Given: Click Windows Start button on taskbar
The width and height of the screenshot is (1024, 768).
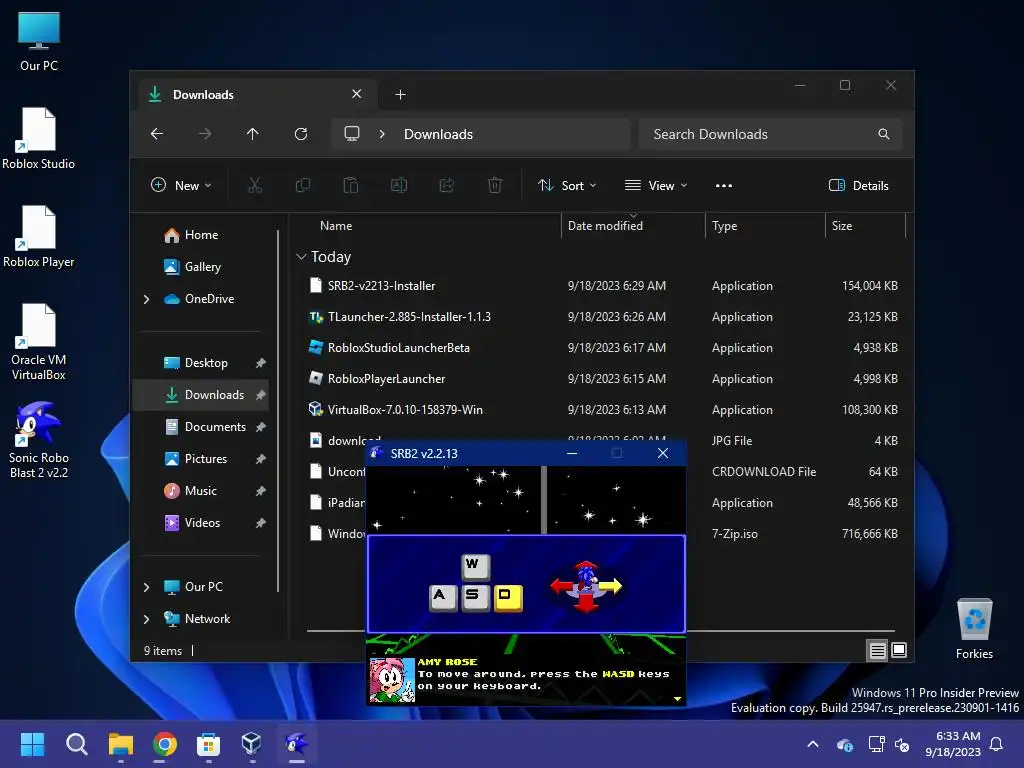Looking at the screenshot, I should tap(33, 744).
